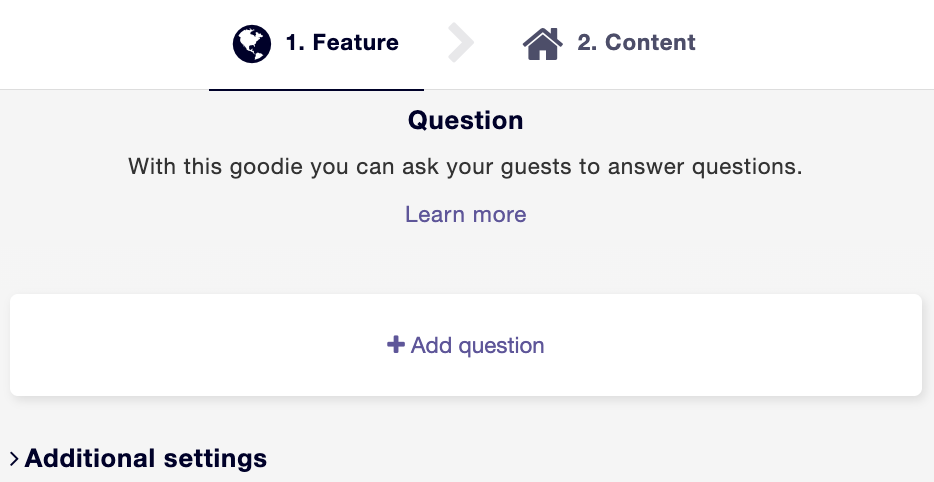
Task: Click the gray arrow between the steps
Action: click(x=460, y=43)
